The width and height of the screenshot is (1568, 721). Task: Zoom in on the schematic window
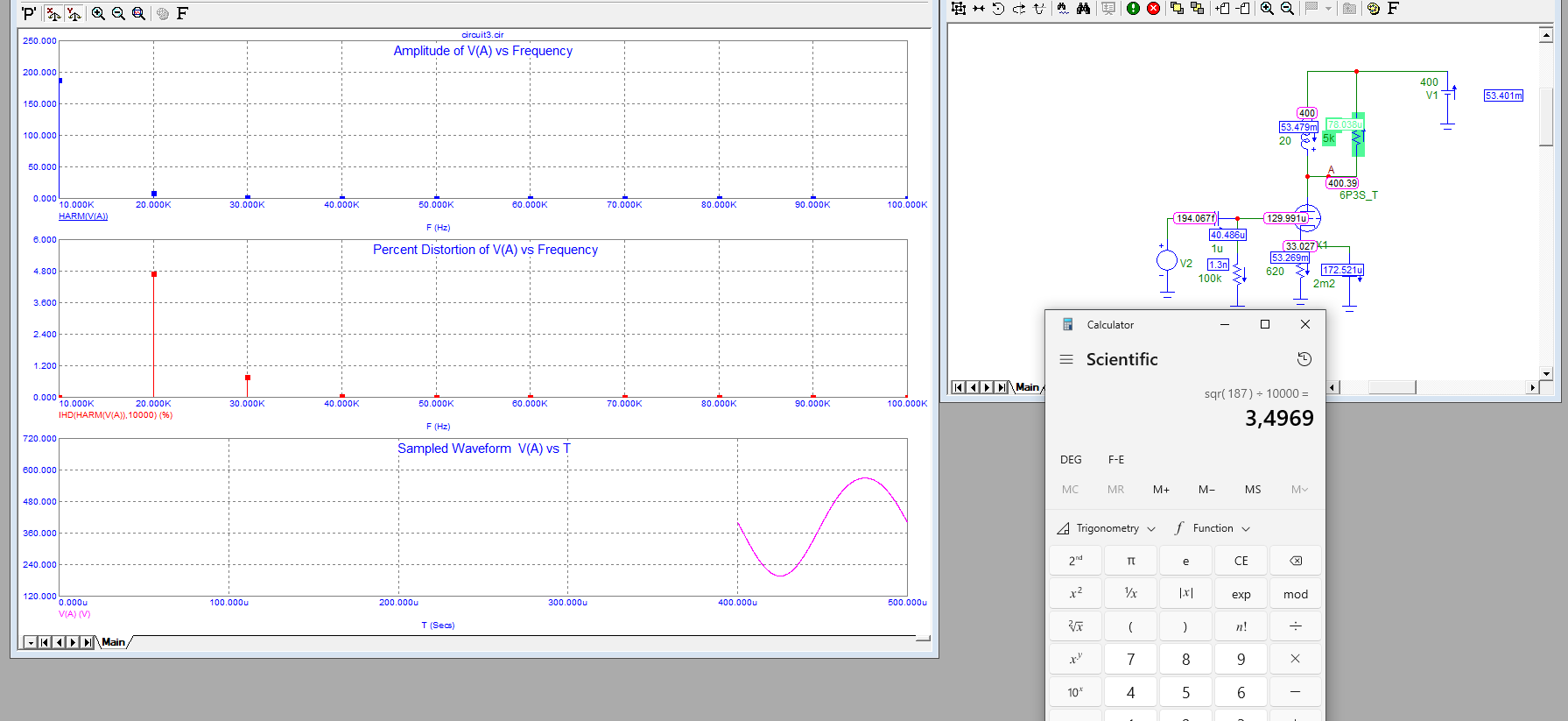(x=1267, y=8)
